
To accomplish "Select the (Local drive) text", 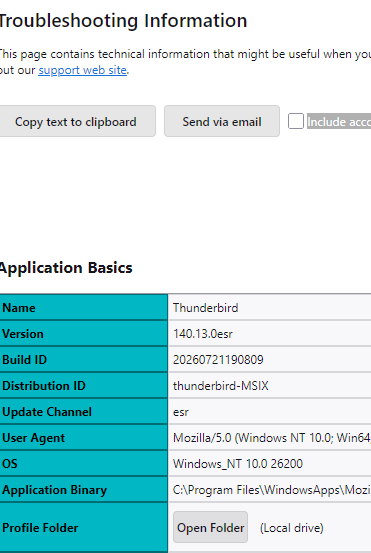I will (292, 528).
